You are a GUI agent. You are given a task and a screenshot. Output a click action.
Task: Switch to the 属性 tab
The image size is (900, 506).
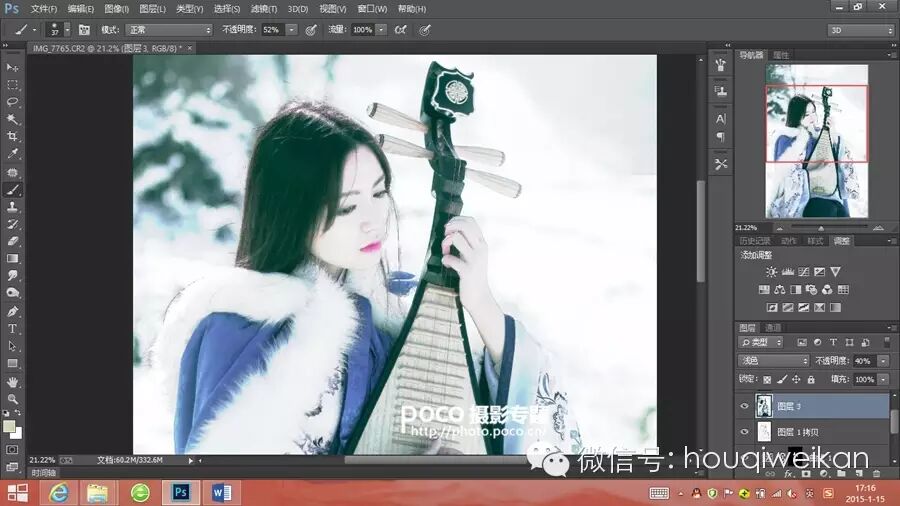point(781,55)
